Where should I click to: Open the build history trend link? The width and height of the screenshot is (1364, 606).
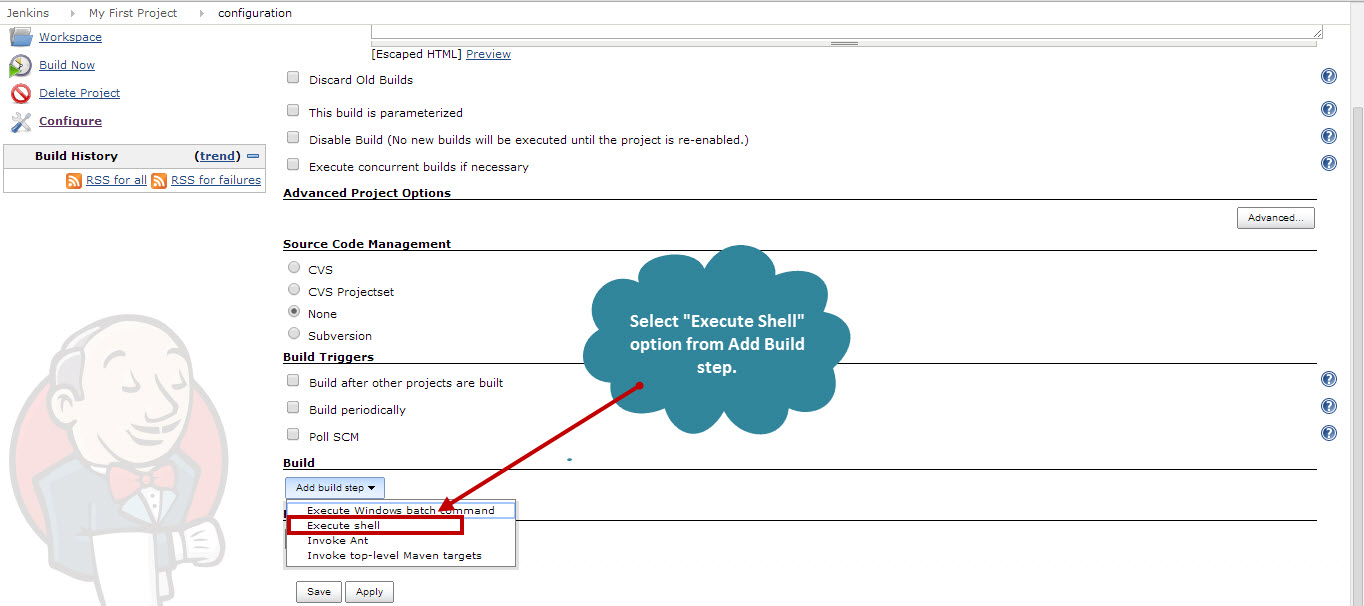click(218, 156)
